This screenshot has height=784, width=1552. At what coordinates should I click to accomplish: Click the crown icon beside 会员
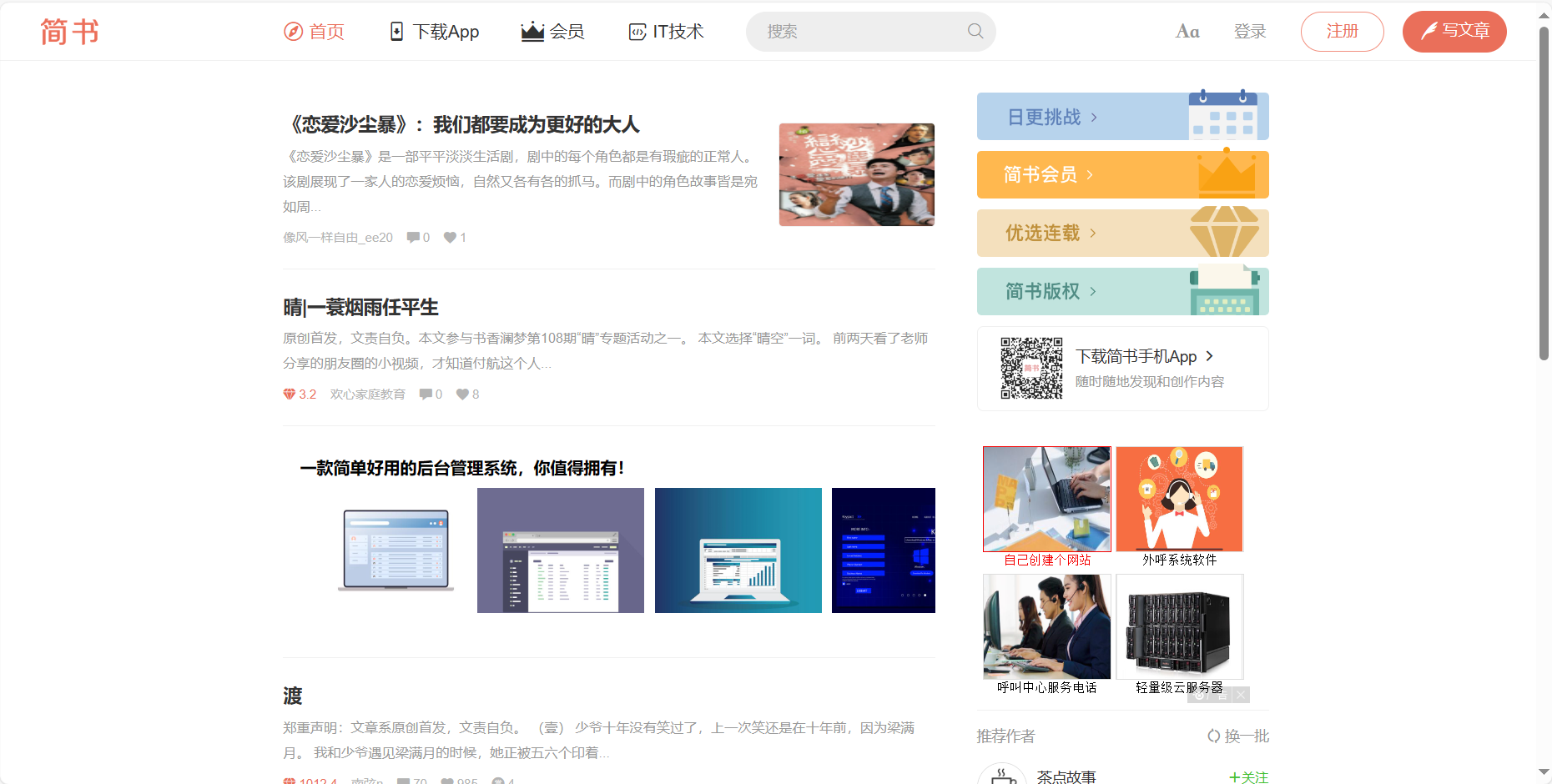(x=531, y=31)
